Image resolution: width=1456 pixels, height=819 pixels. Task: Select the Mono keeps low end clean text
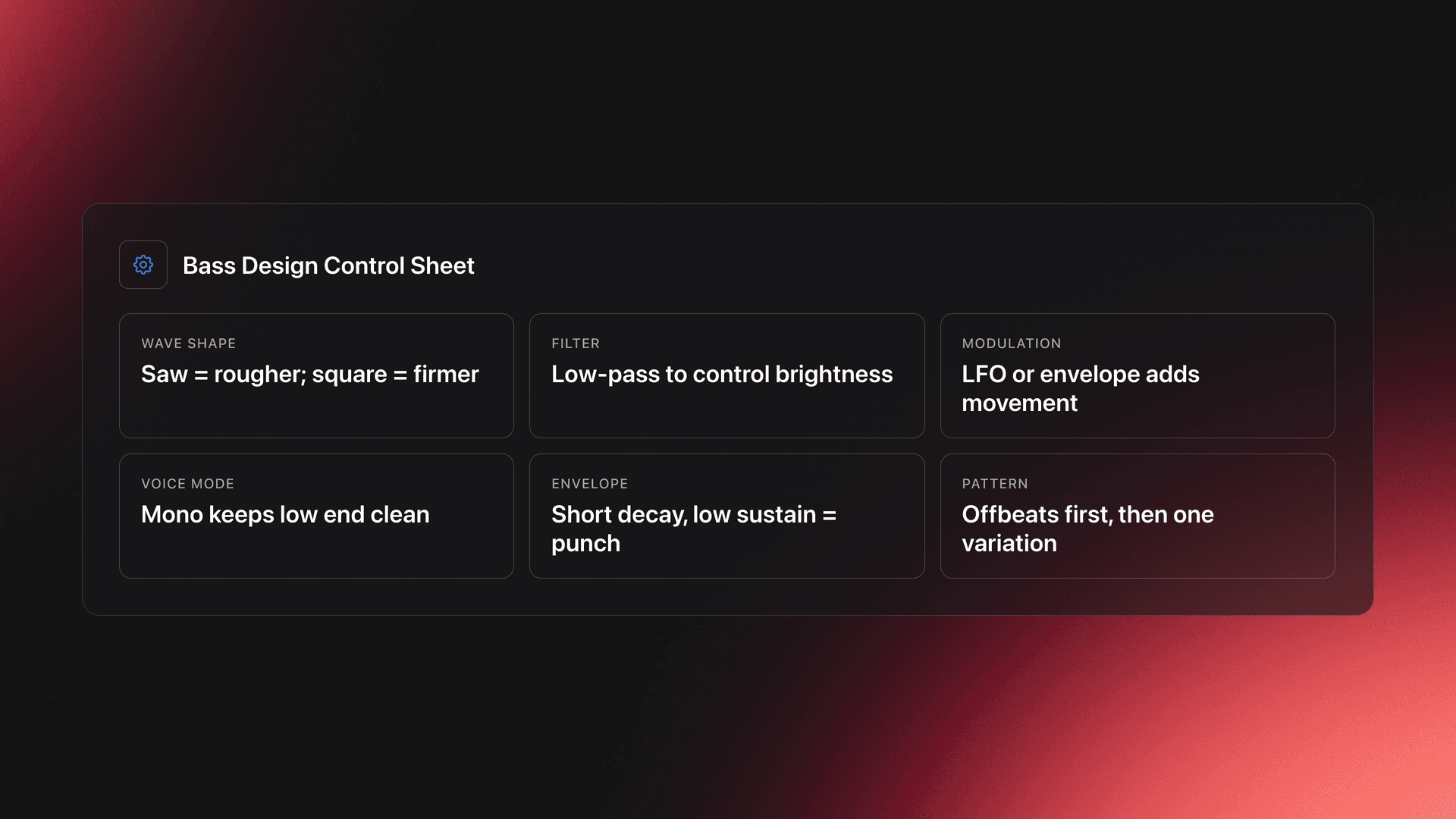(285, 515)
